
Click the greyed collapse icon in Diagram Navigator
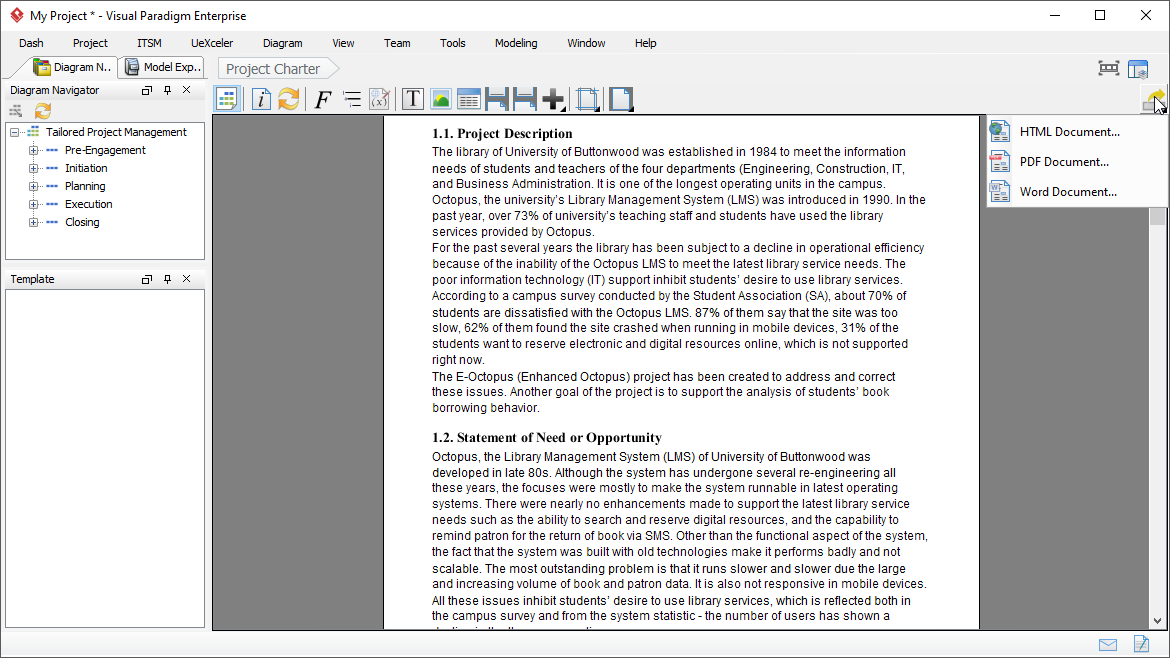[x=16, y=111]
